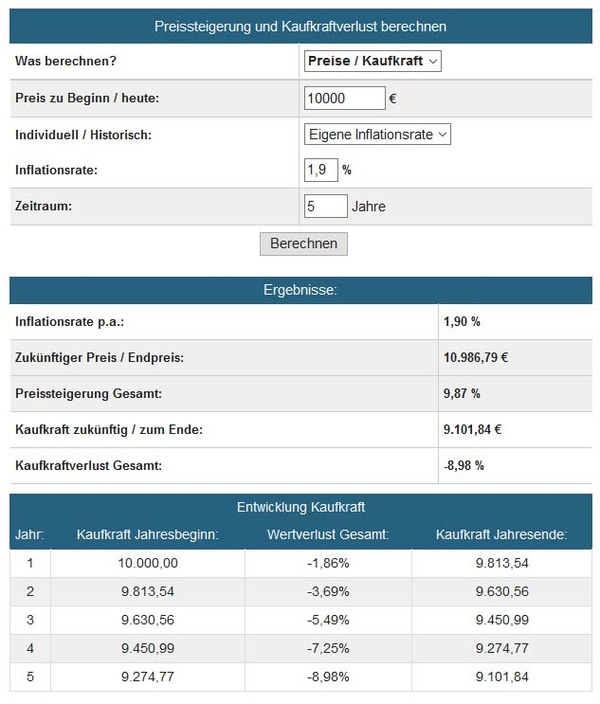600x704 pixels.
Task: Click the Jahr column header
Action: point(30,535)
